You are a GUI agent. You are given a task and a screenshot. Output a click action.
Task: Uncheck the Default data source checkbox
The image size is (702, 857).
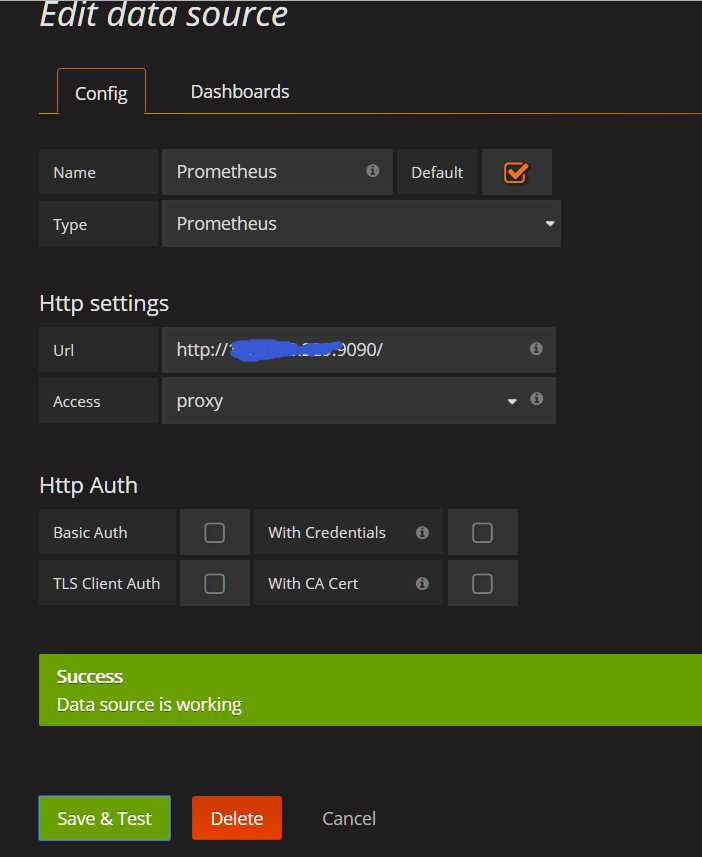click(516, 173)
